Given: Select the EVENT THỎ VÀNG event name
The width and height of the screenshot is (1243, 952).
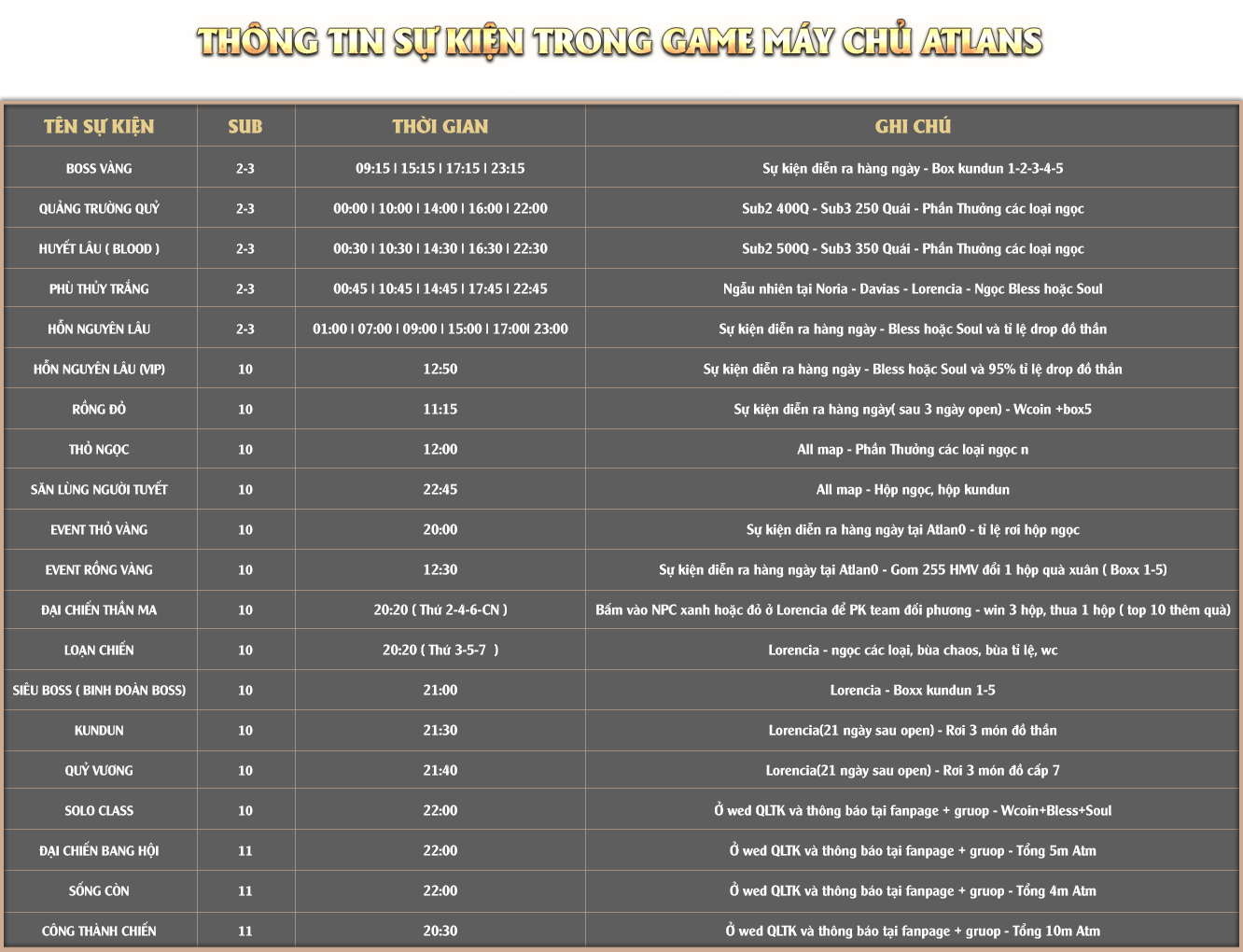Looking at the screenshot, I should (99, 530).
